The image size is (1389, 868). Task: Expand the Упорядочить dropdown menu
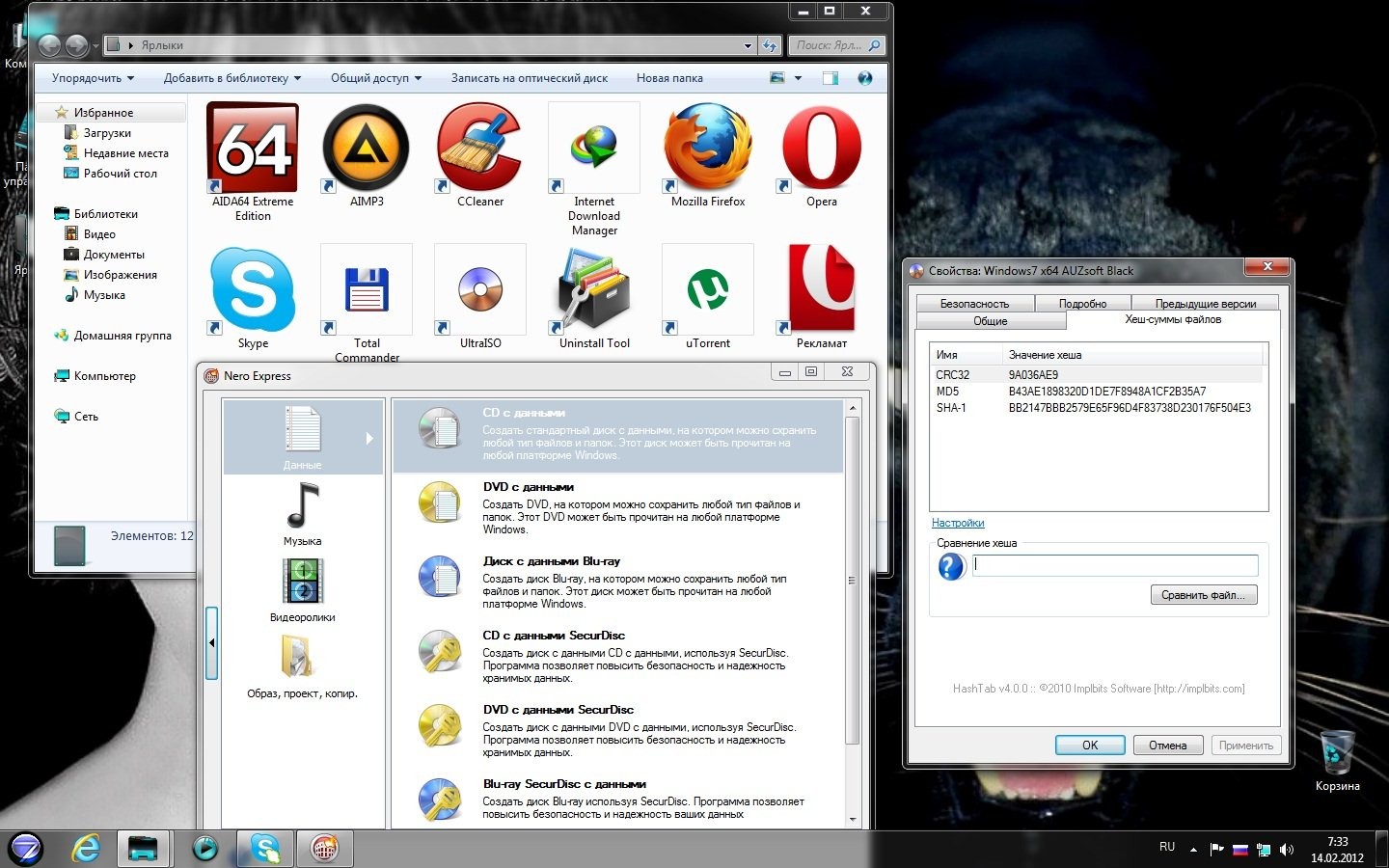click(x=93, y=78)
